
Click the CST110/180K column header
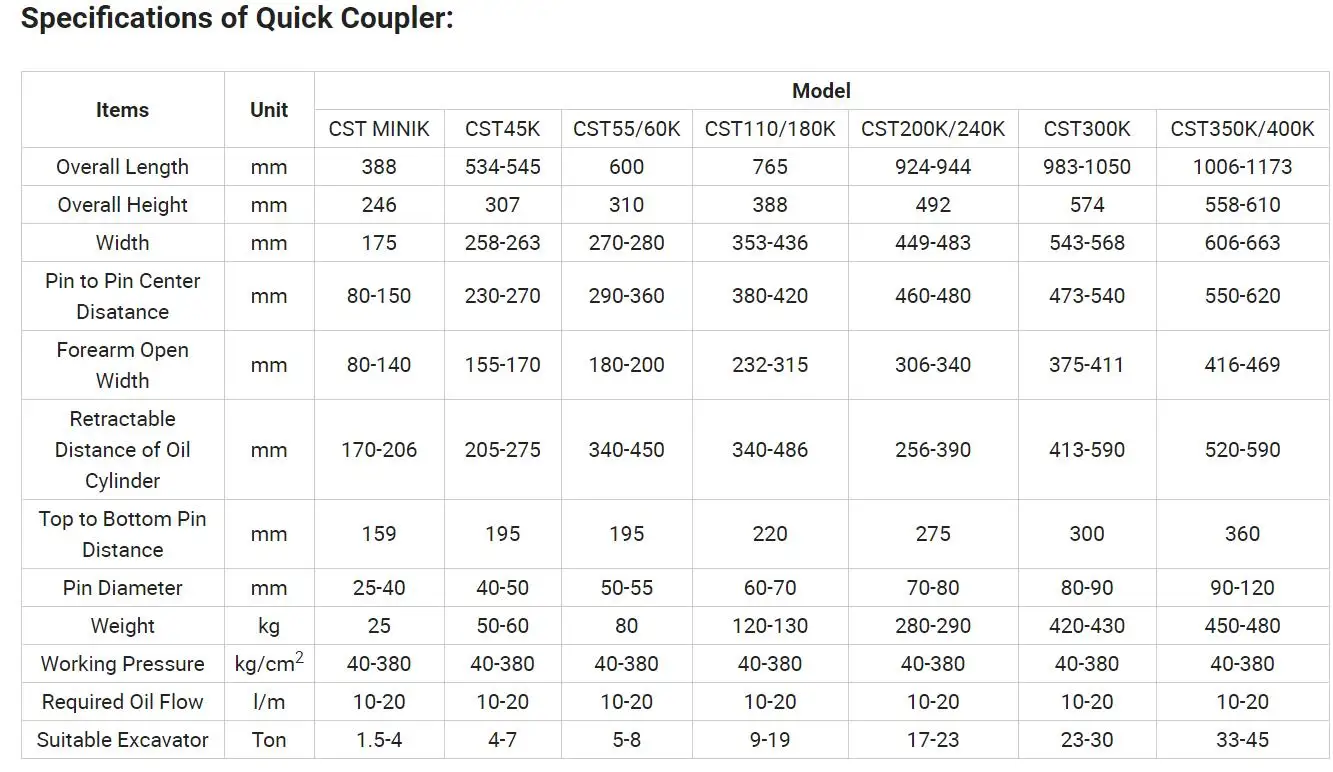(770, 129)
